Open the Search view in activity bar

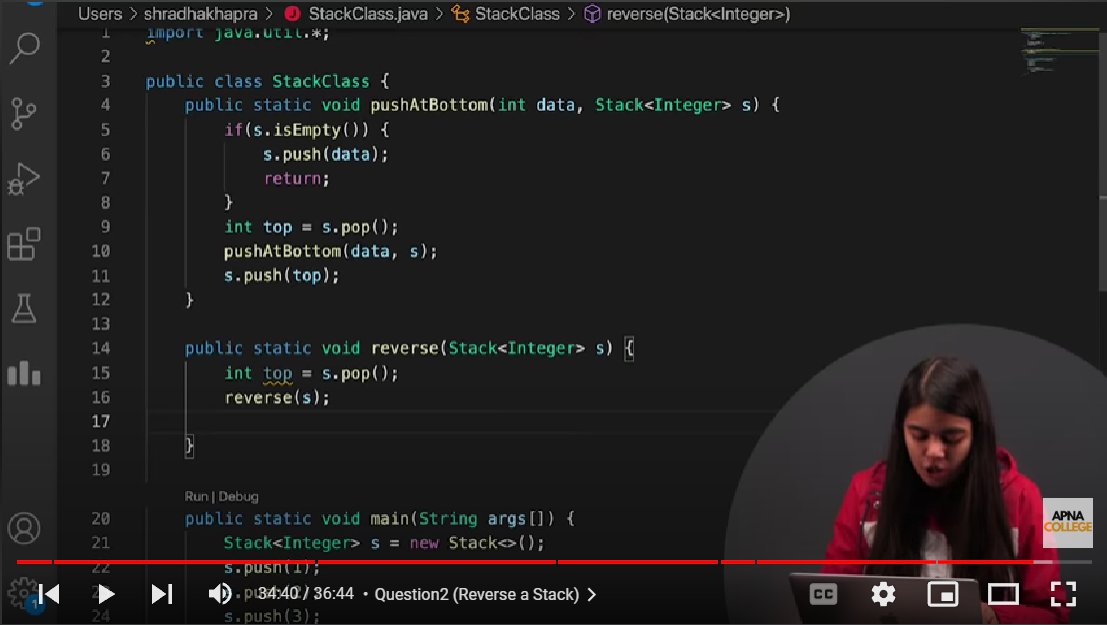(24, 49)
